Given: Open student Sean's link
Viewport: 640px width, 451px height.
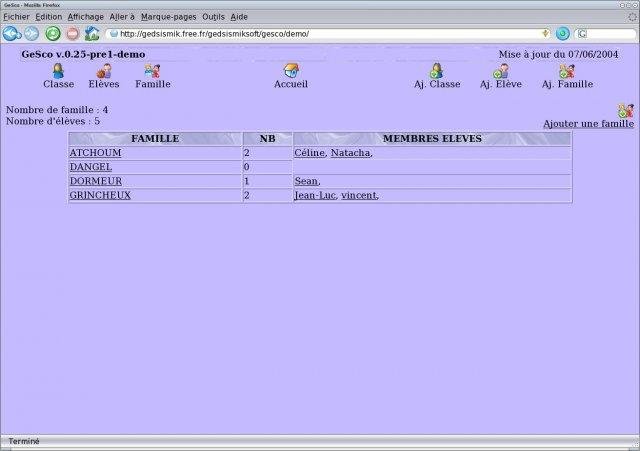Looking at the screenshot, I should click(x=306, y=181).
